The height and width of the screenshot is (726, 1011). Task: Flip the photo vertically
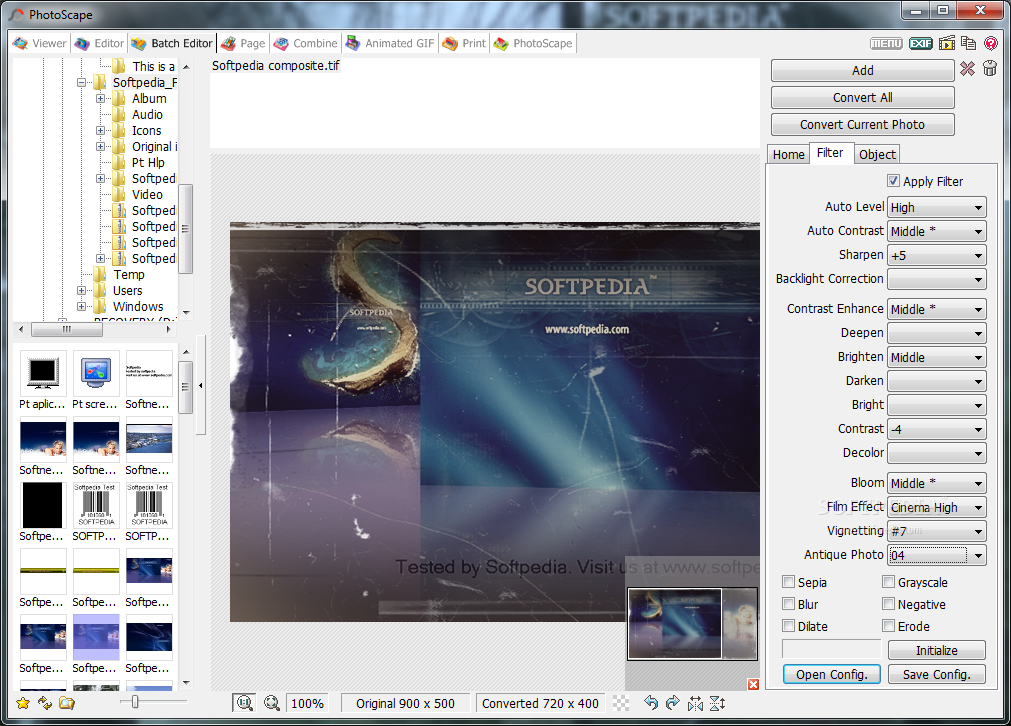coord(718,703)
